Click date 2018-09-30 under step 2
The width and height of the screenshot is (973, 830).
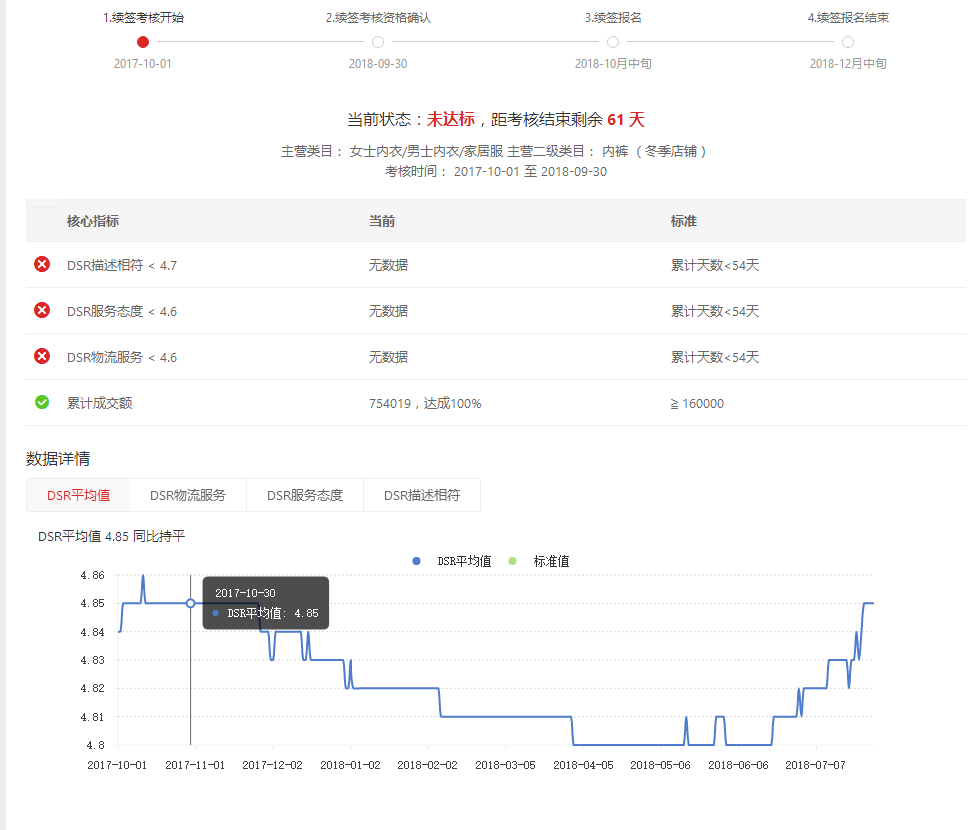[x=378, y=63]
